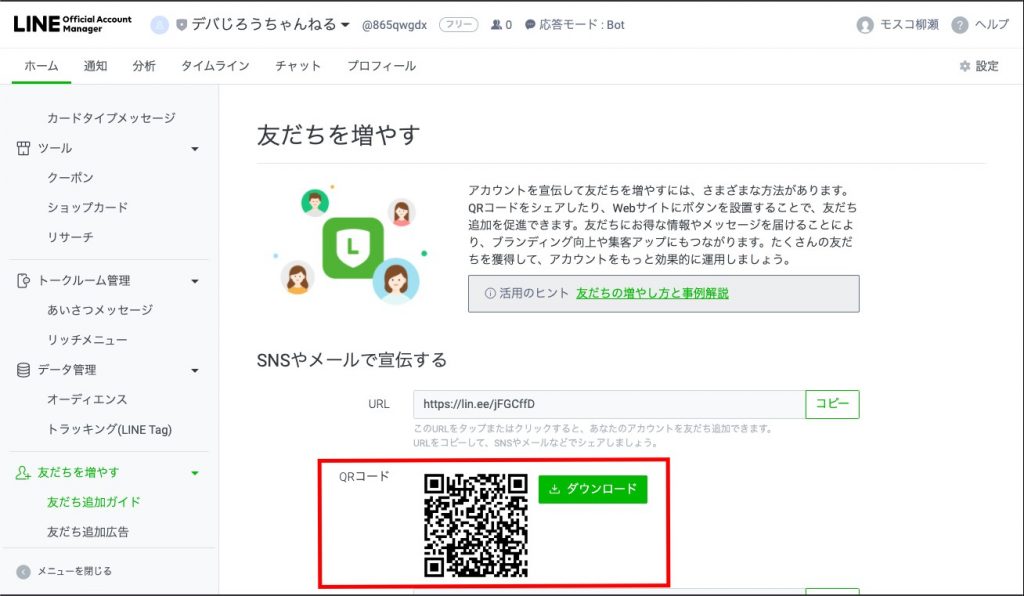Click the shield badge next to account name

(182, 25)
